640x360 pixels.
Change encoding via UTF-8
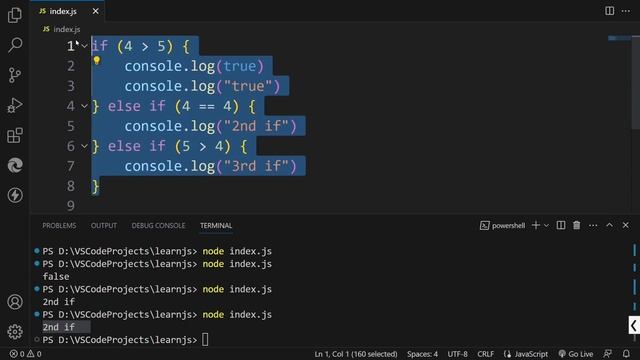(458, 354)
